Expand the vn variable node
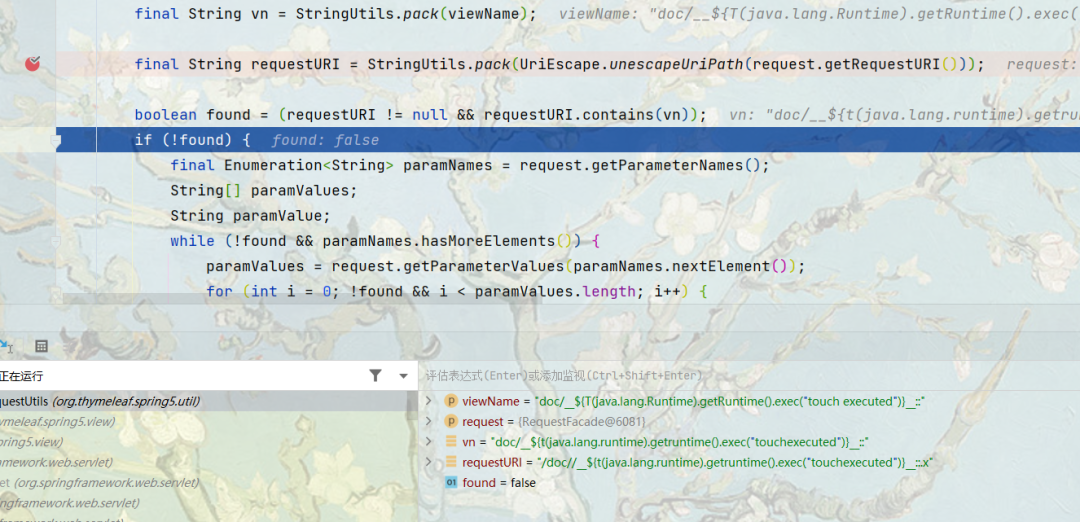 point(428,441)
